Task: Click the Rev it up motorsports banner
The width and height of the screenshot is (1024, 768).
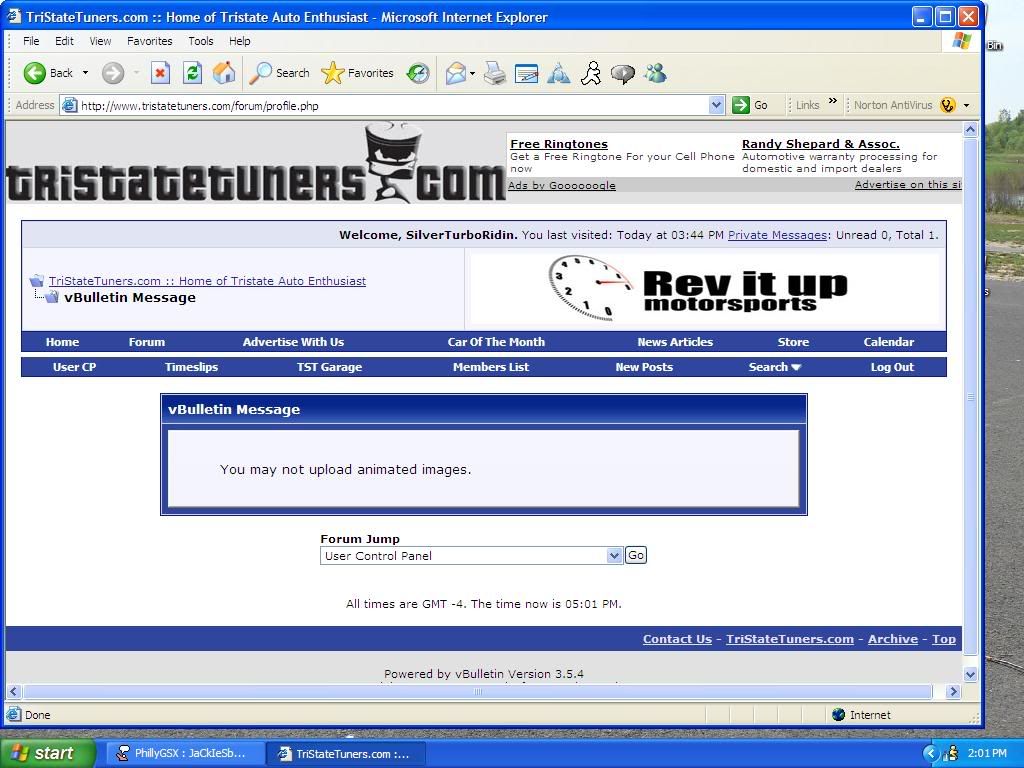Action: click(704, 289)
